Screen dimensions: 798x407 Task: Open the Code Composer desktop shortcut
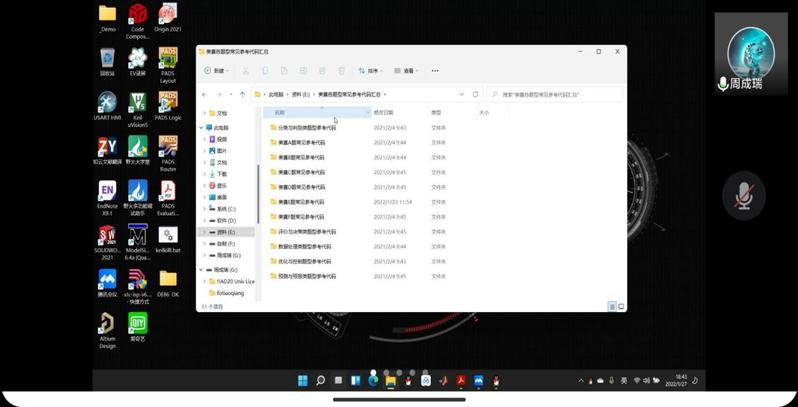pos(137,21)
